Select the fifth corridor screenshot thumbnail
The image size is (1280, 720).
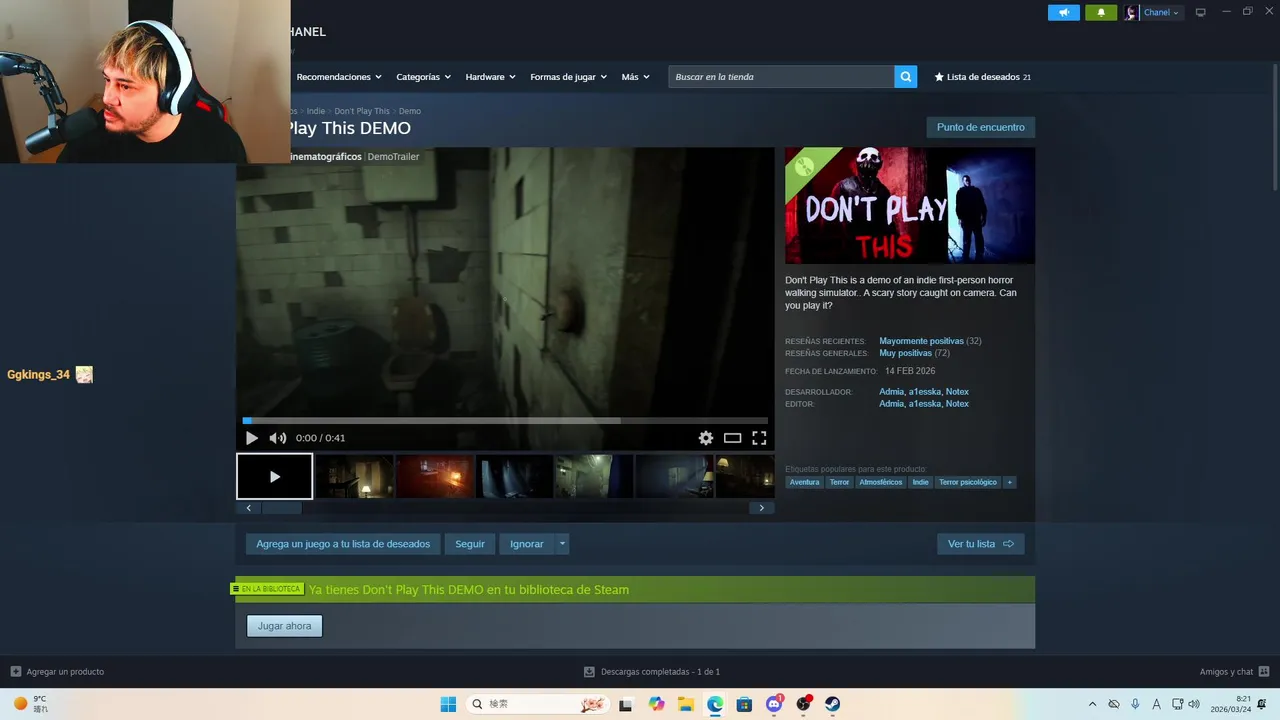click(595, 477)
